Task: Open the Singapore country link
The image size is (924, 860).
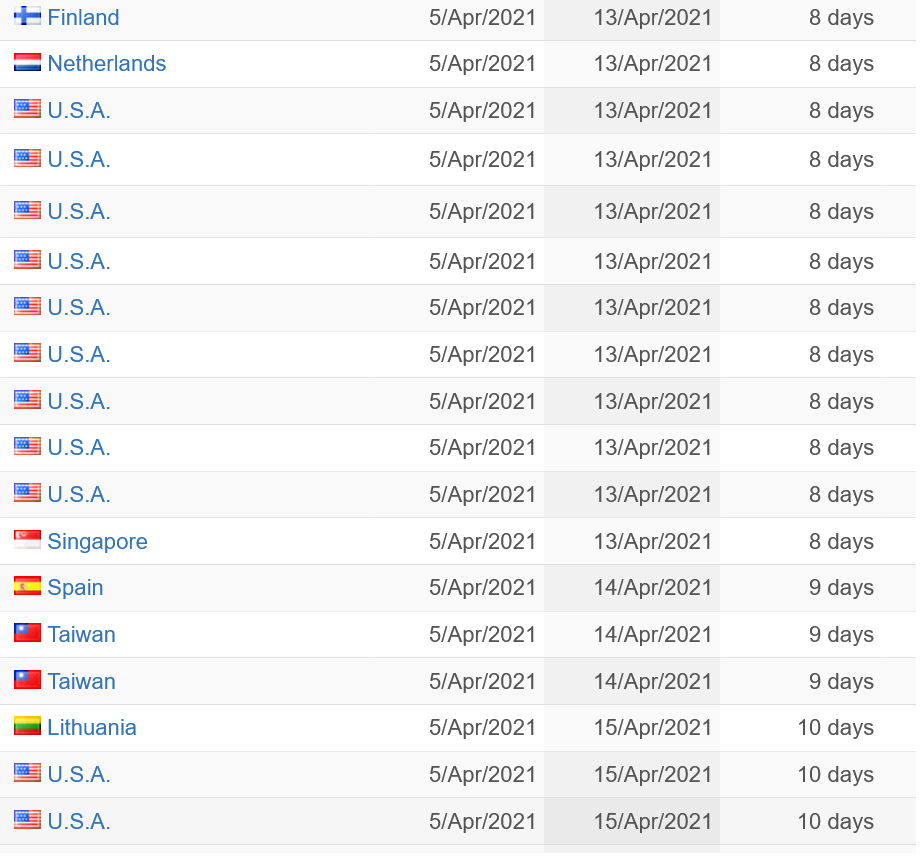Action: pos(97,542)
